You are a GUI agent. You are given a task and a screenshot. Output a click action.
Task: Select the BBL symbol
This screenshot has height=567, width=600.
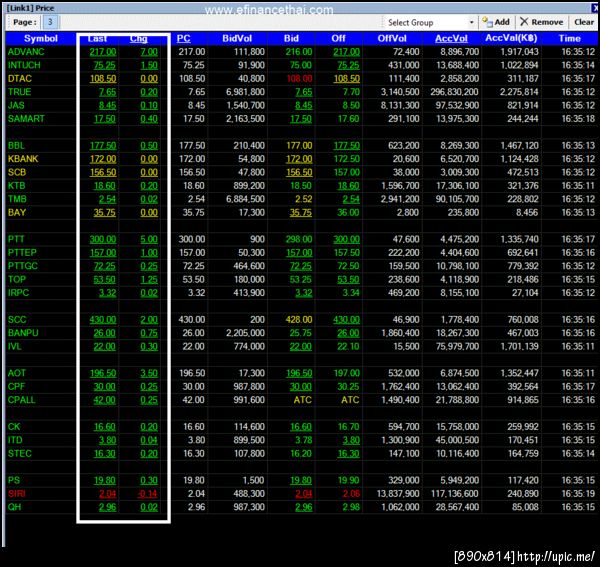(16, 145)
